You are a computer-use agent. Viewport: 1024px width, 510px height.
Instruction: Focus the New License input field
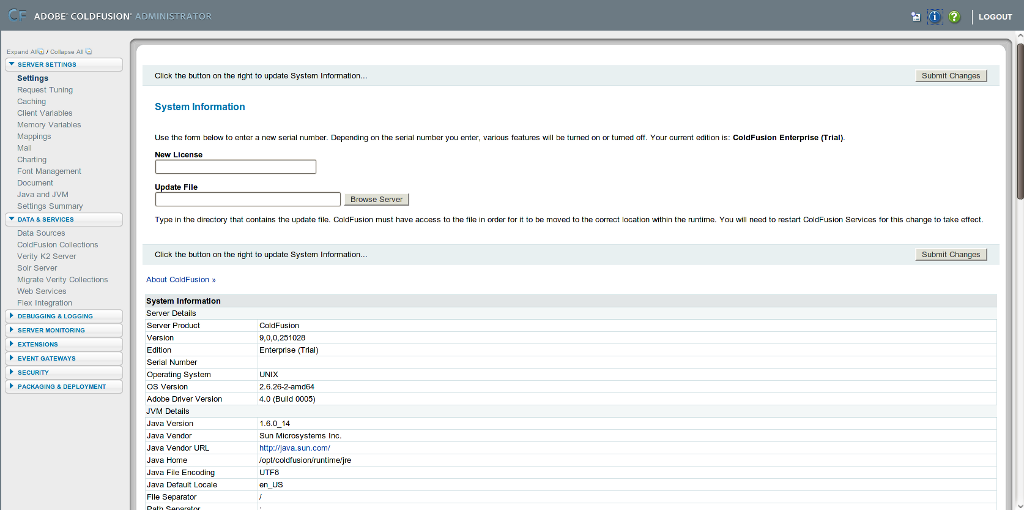coord(235,167)
